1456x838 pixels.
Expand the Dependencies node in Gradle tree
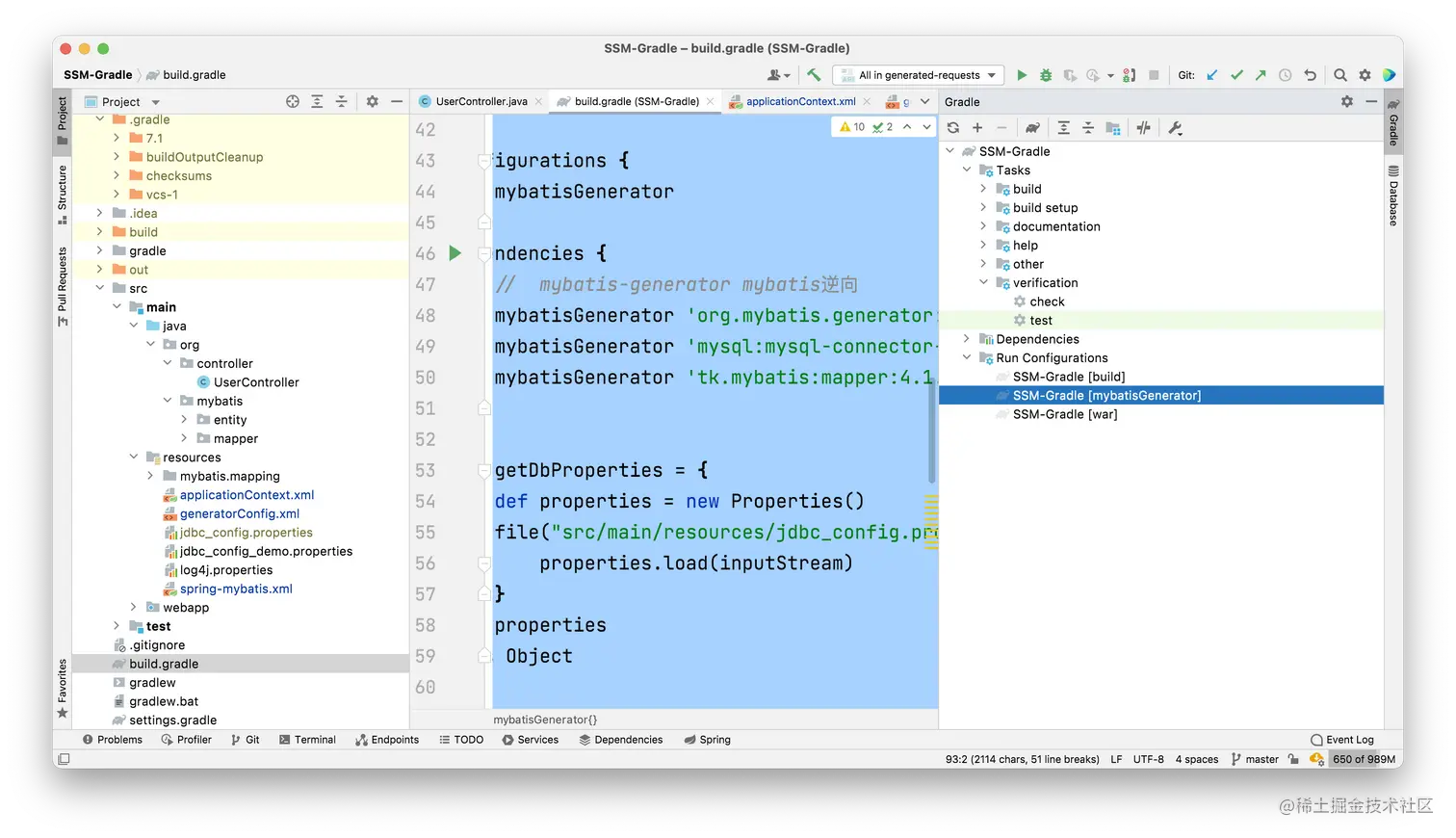(967, 339)
